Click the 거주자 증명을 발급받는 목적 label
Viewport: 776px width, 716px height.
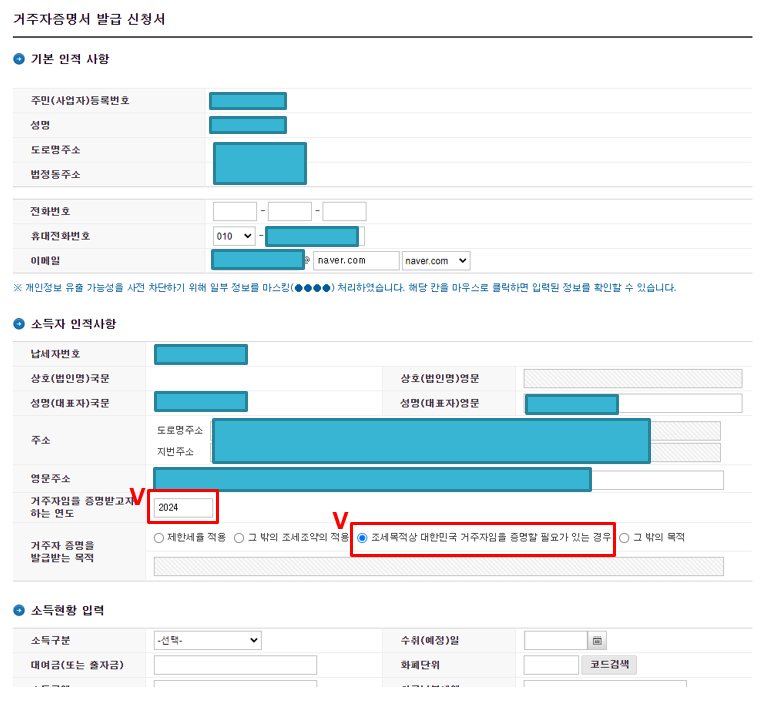pyautogui.click(x=62, y=552)
